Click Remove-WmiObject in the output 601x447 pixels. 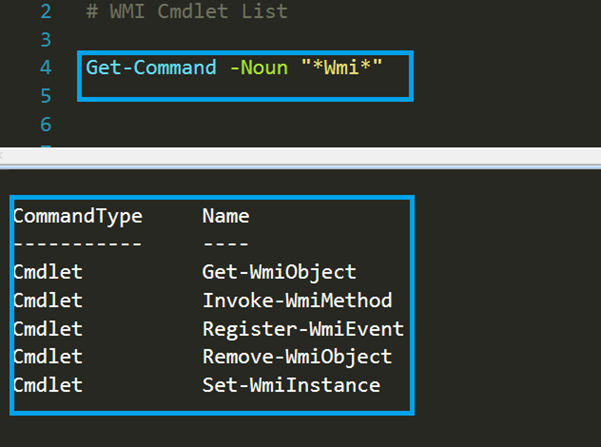pyautogui.click(x=297, y=357)
